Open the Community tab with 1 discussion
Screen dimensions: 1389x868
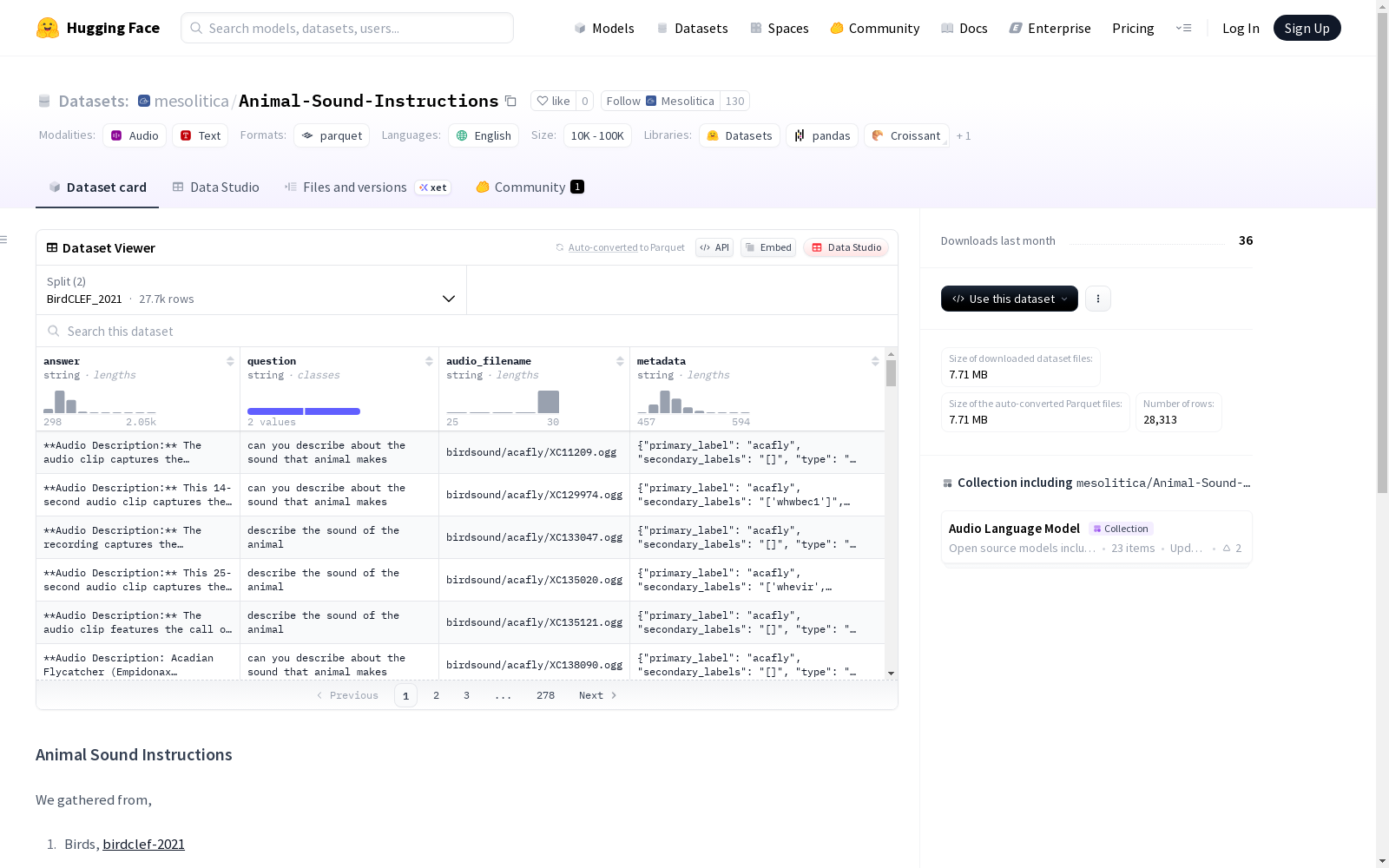pos(530,187)
